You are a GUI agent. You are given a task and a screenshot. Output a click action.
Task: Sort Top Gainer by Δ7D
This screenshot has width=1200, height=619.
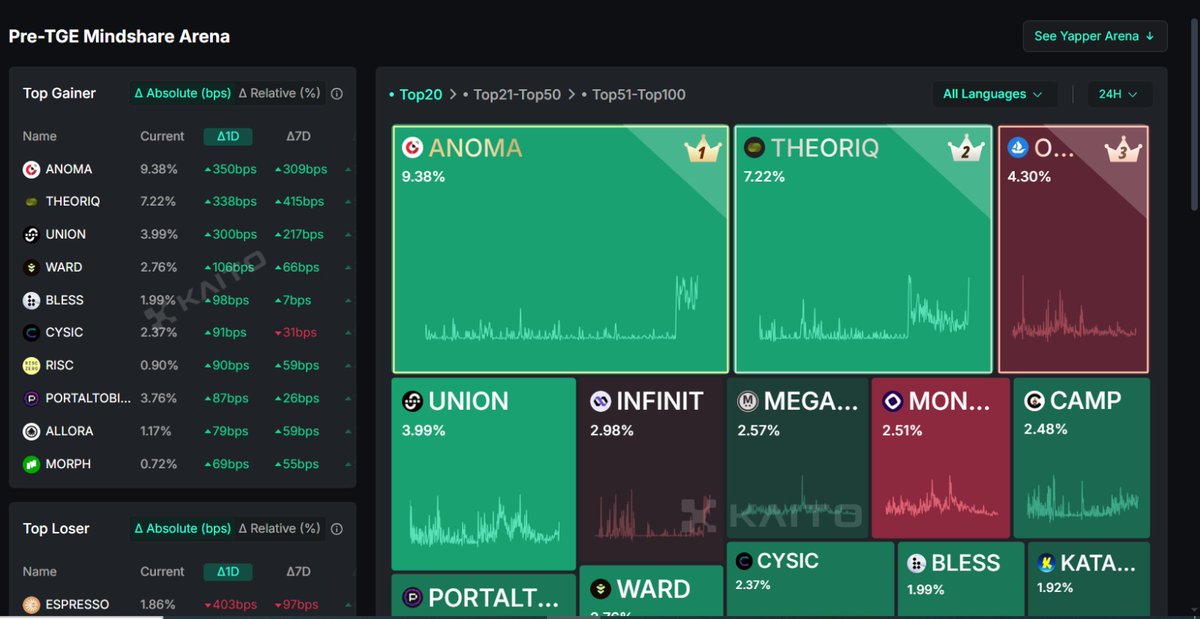[x=298, y=137]
